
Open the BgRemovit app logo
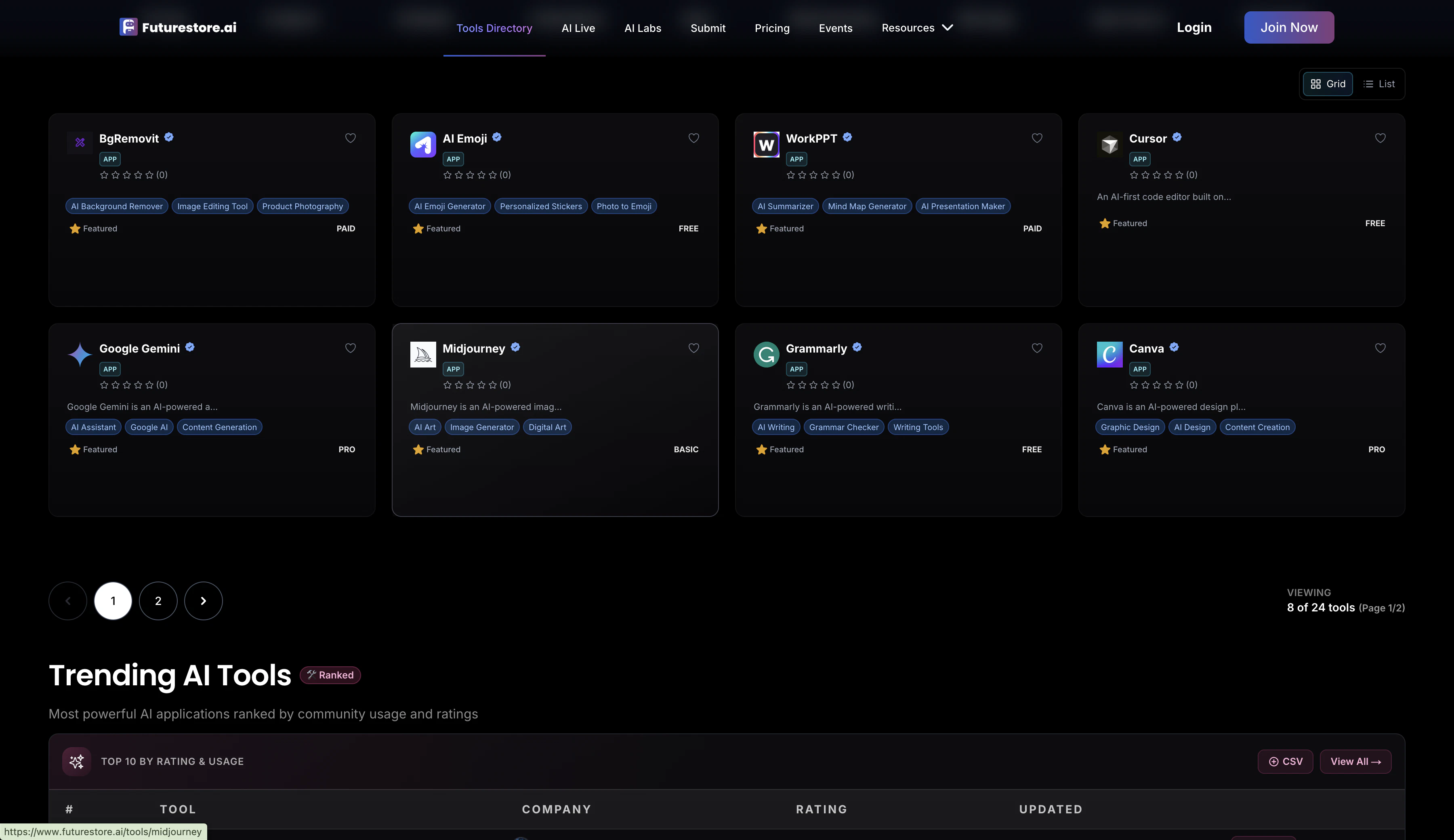tap(80, 143)
